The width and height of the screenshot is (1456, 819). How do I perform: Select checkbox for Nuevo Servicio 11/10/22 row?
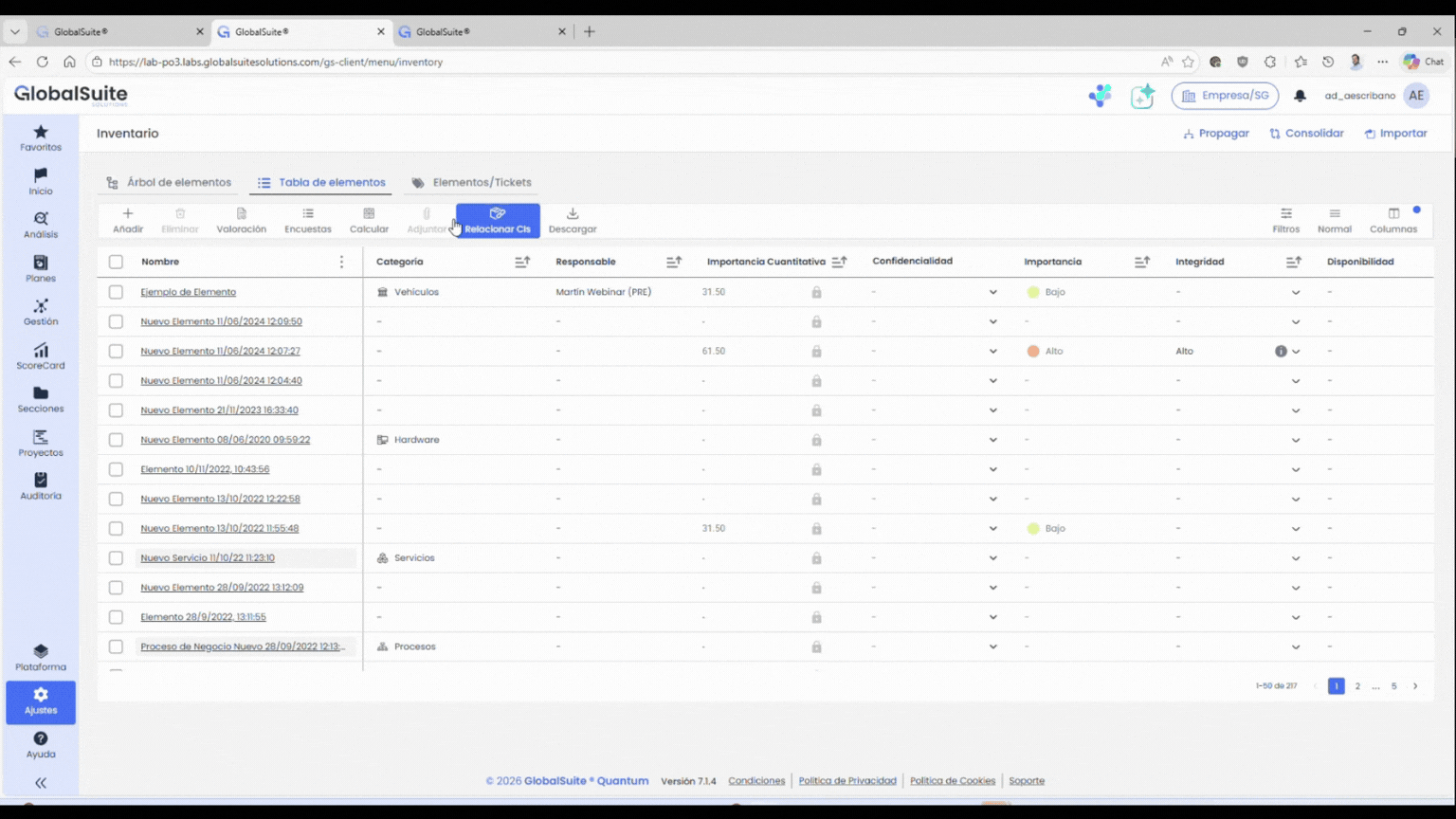[116, 558]
